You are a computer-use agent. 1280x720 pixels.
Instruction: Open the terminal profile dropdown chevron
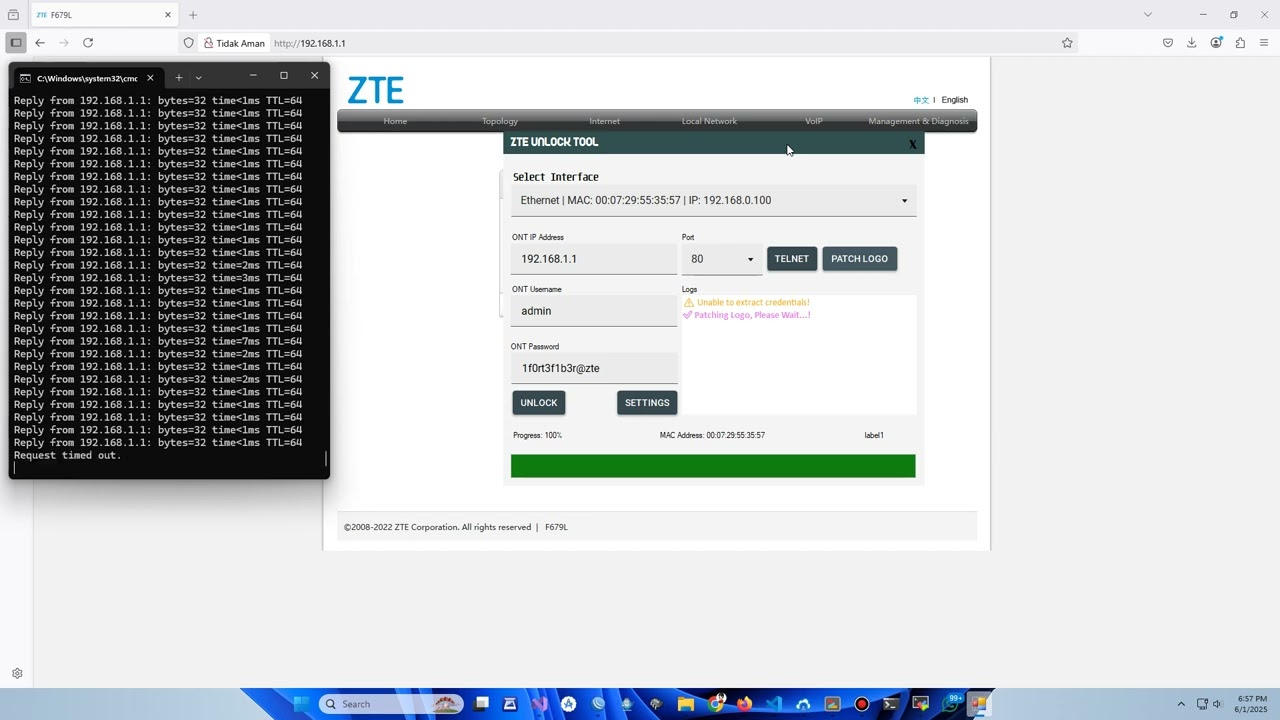(x=198, y=77)
